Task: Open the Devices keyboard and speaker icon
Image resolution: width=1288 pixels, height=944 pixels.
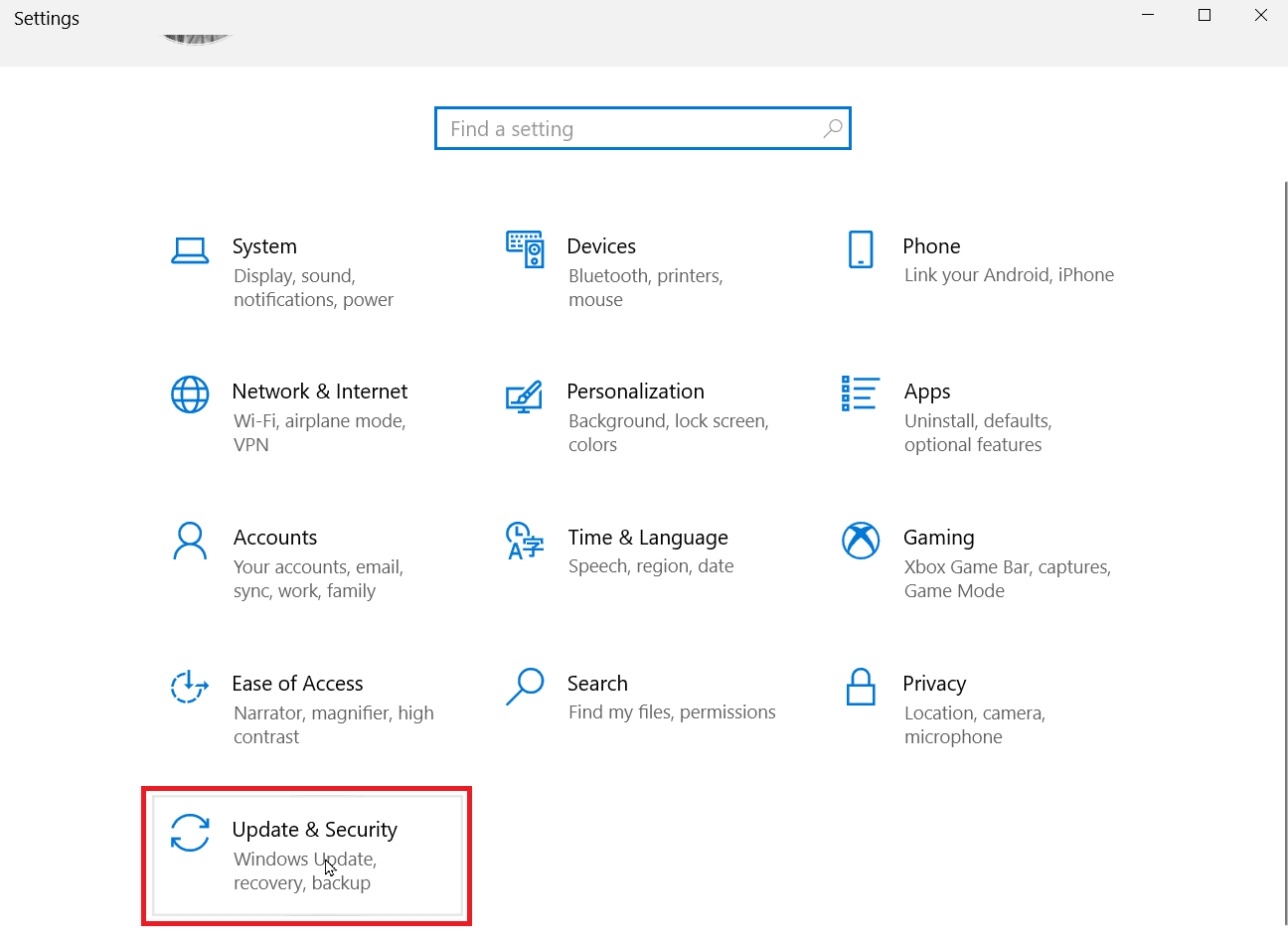Action: click(525, 249)
